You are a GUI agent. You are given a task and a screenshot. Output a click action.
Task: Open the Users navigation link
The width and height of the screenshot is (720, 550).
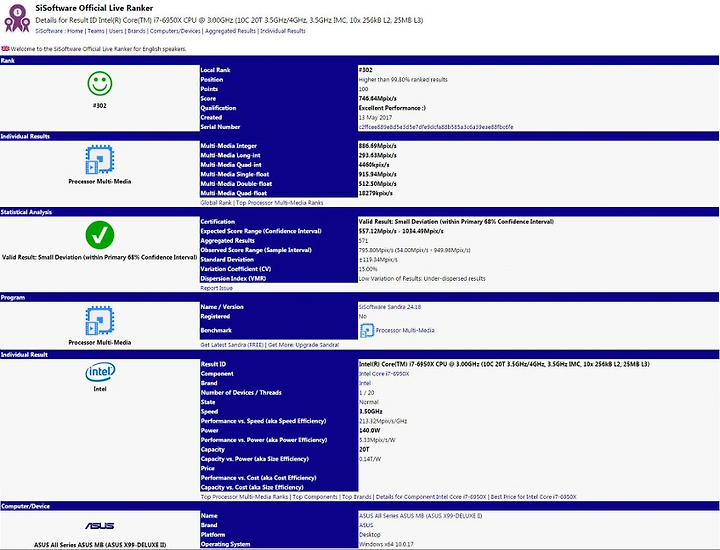pyautogui.click(x=116, y=31)
